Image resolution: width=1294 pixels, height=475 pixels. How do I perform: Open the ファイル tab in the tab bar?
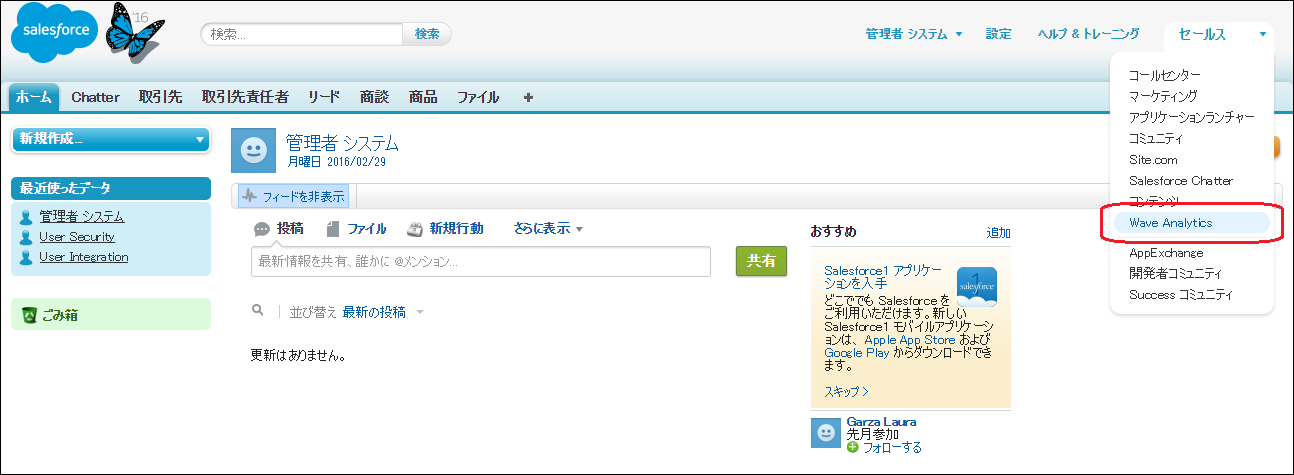tap(478, 97)
